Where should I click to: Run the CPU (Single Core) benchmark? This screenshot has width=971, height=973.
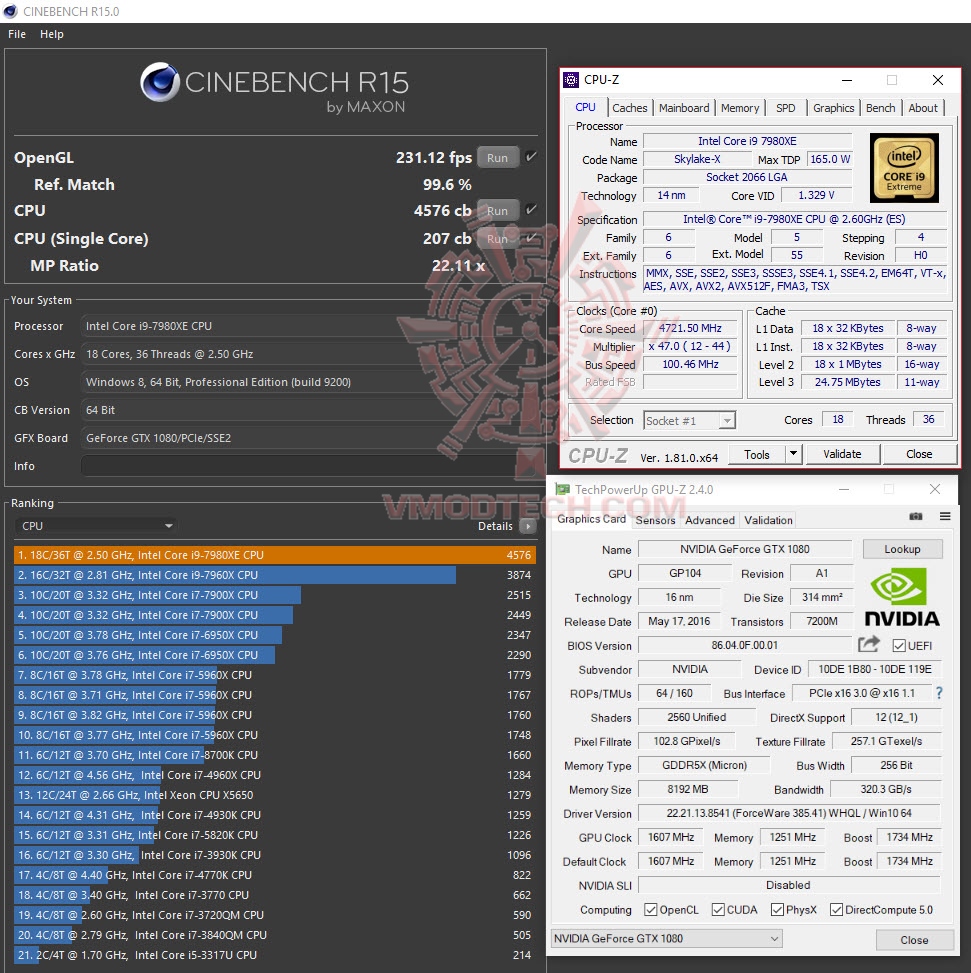[498, 239]
